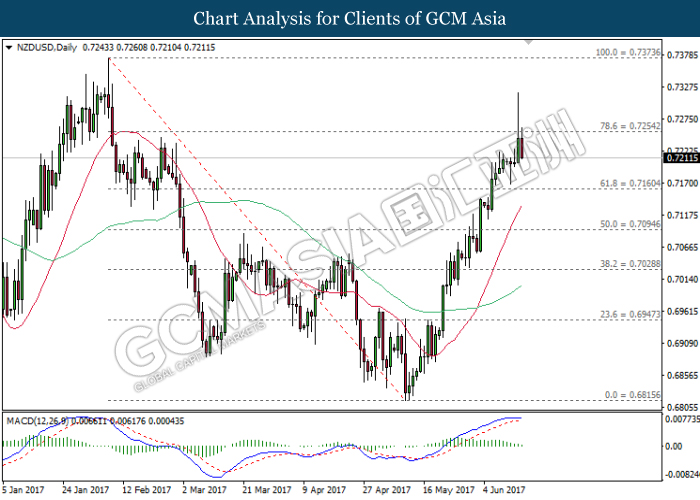Image resolution: width=700 pixels, height=500 pixels.
Task: Click the 0.70665 price axis value
Action: point(682,247)
